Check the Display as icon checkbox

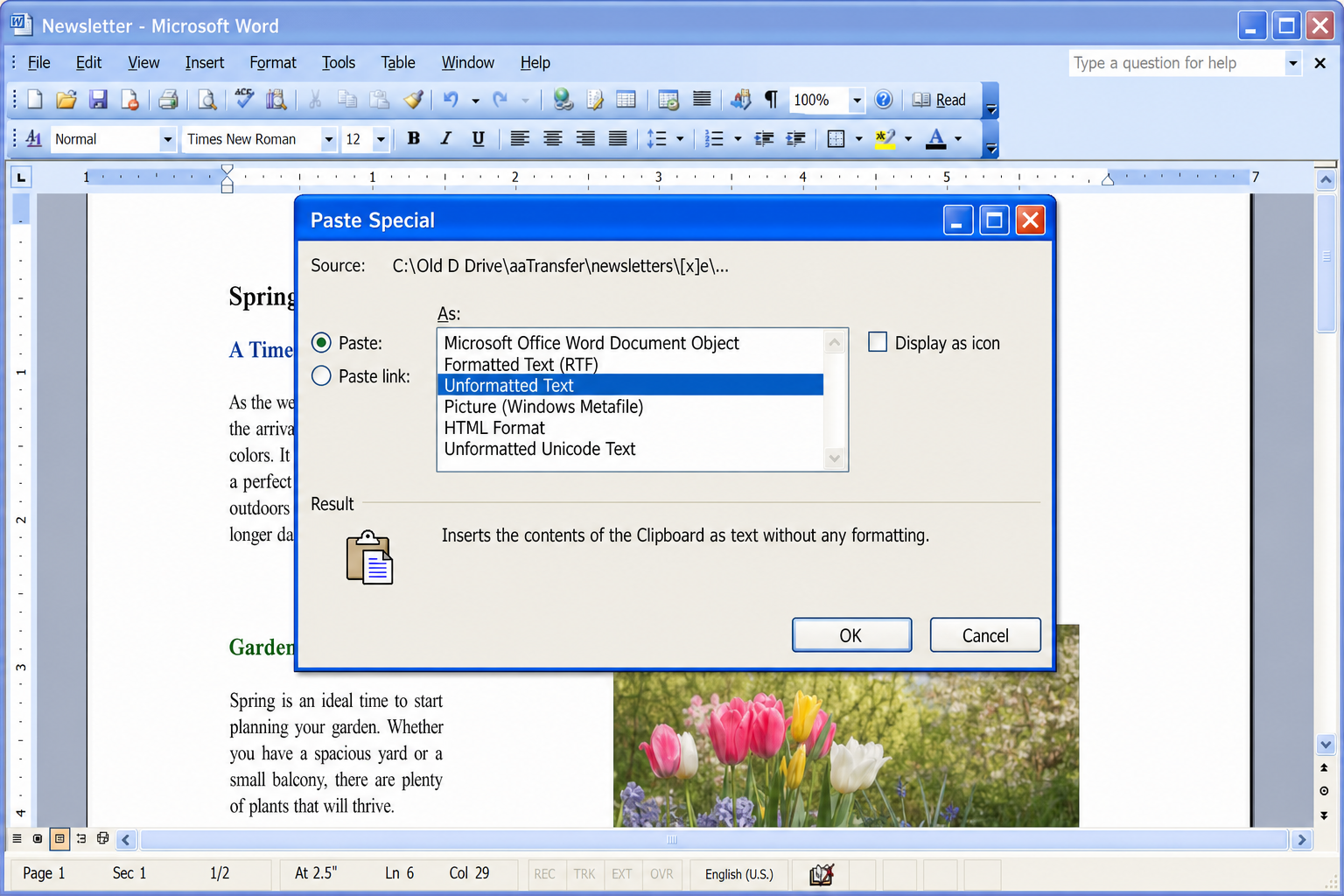[x=878, y=341]
